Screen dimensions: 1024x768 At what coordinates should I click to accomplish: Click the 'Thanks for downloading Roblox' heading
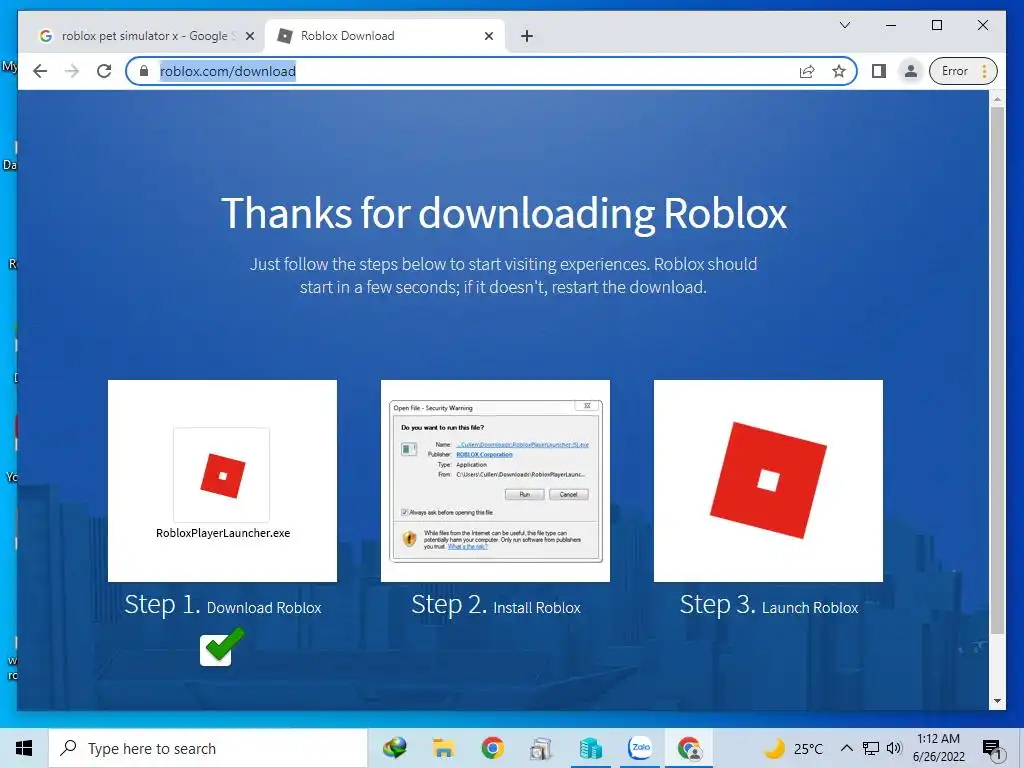coord(504,214)
